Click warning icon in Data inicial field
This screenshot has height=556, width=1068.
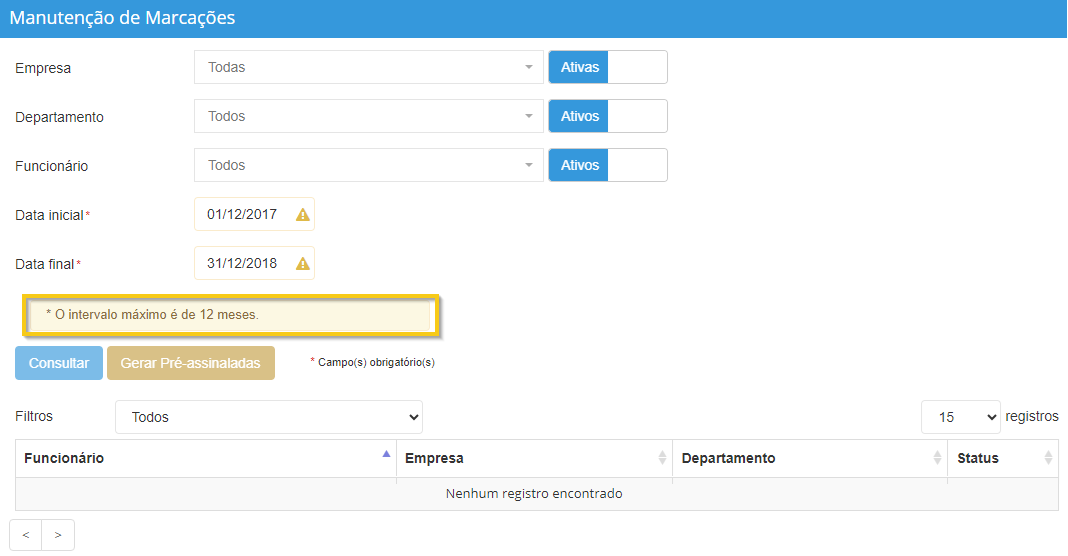pyautogui.click(x=302, y=215)
